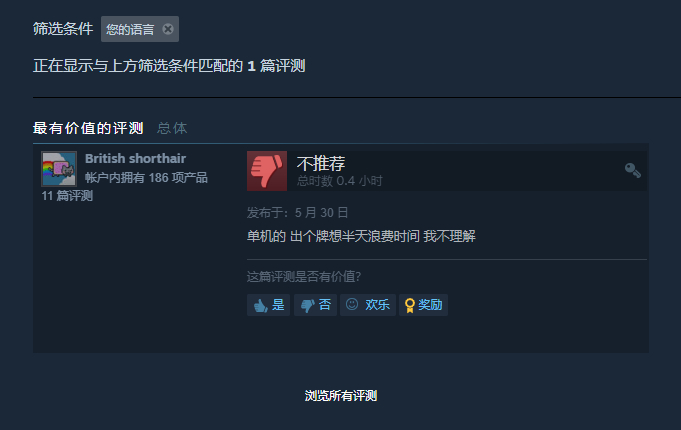The image size is (681, 430).
Task: Click the red thumbs-down review icon
Action: pyautogui.click(x=267, y=171)
